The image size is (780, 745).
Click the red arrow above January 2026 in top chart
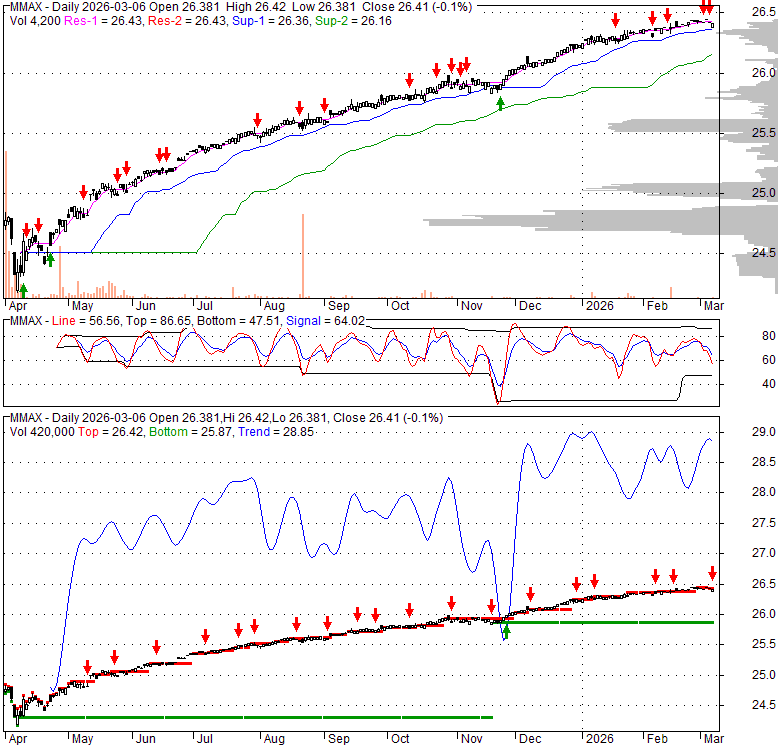pyautogui.click(x=615, y=20)
